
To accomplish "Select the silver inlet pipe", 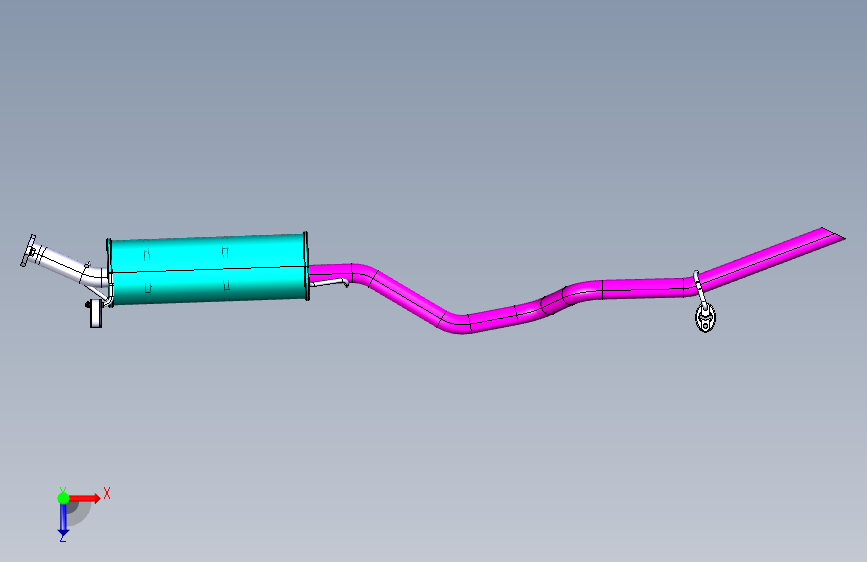I will pos(69,267).
